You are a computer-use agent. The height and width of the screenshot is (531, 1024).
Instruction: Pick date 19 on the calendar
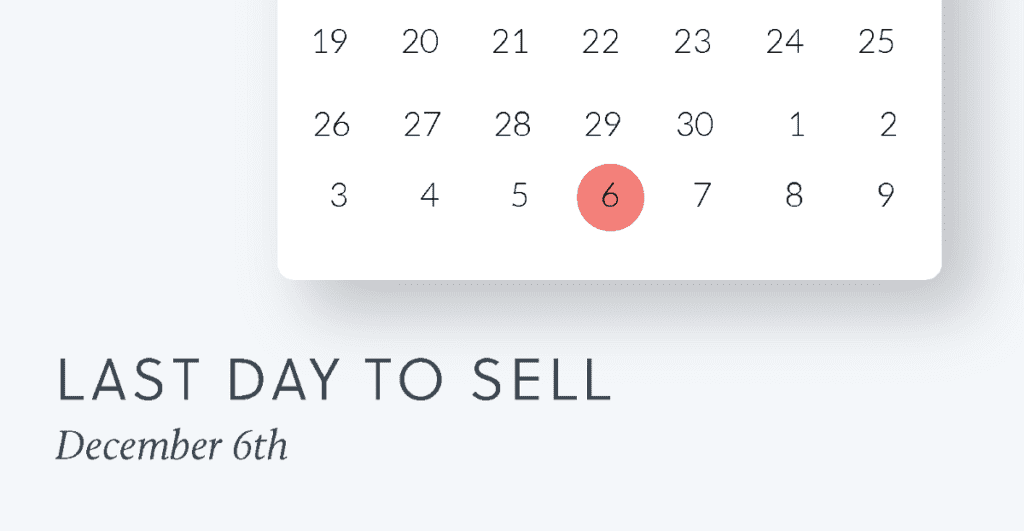coord(330,42)
